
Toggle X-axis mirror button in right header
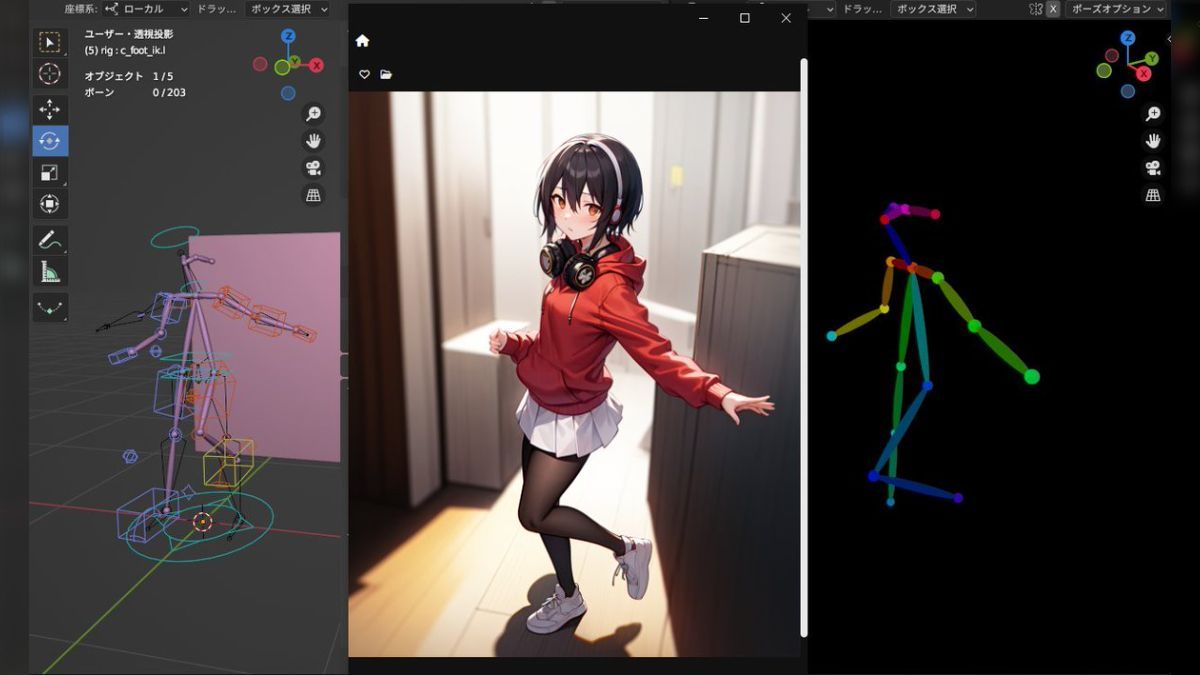click(x=1053, y=9)
